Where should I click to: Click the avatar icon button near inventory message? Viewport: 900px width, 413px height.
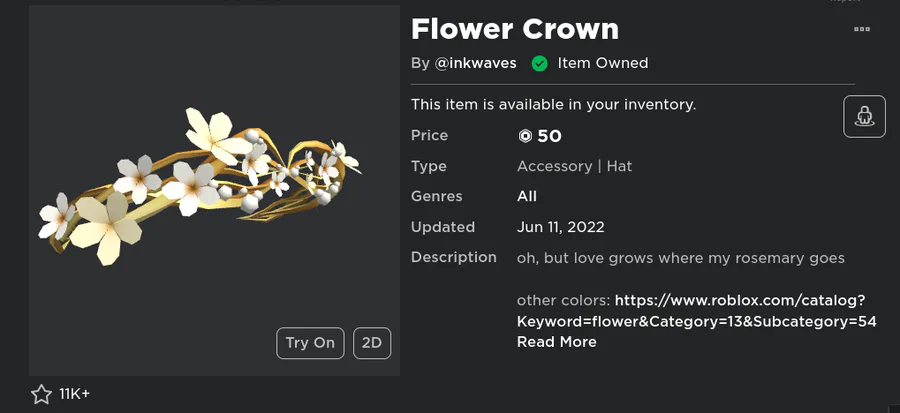(x=864, y=117)
